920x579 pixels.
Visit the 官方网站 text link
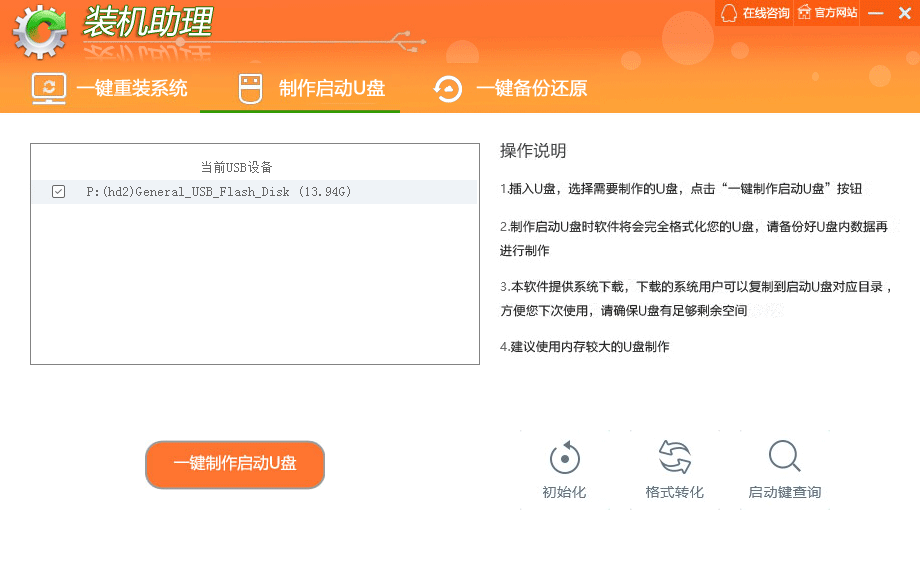coord(836,13)
